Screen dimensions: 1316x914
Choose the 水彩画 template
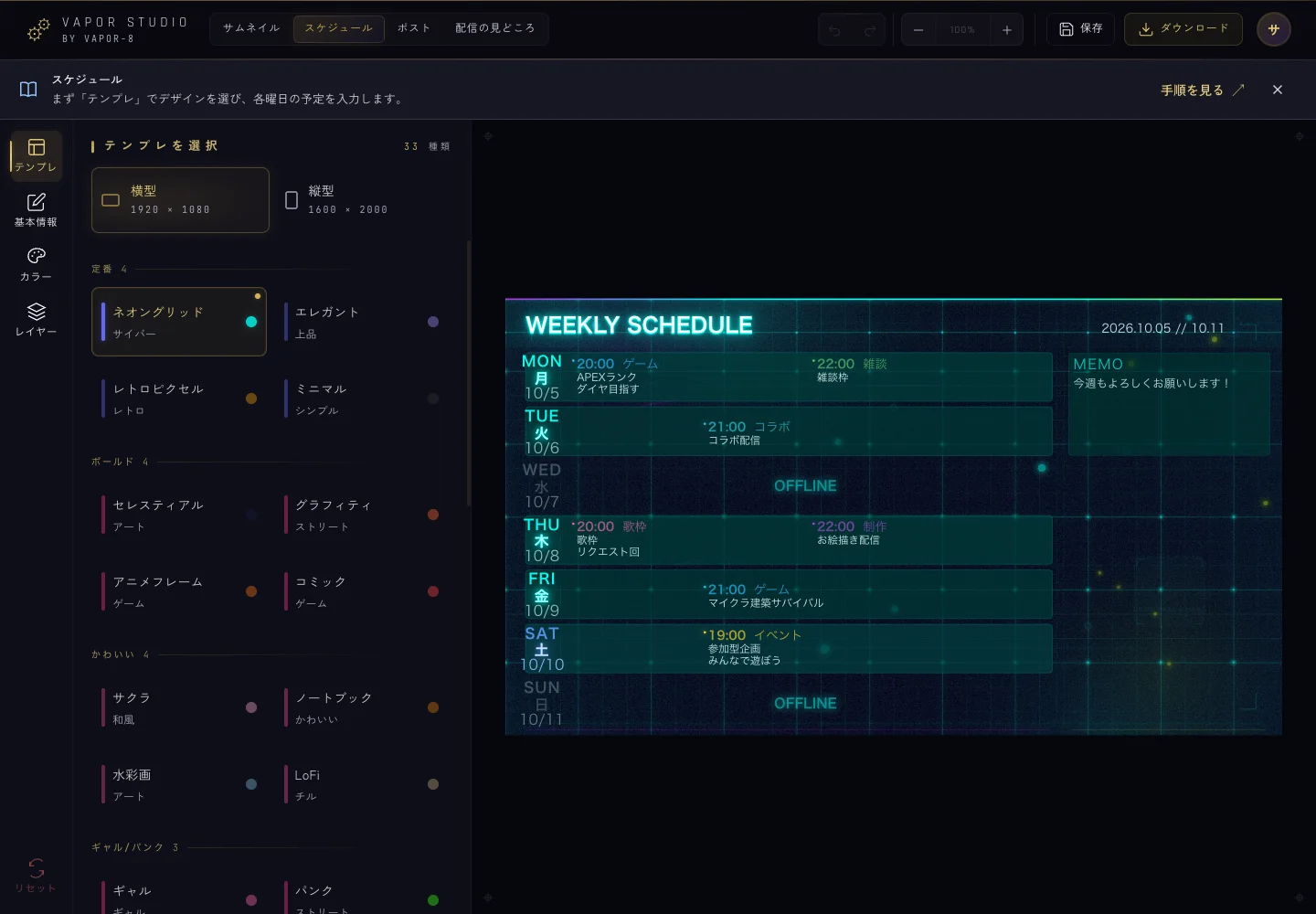coord(179,784)
